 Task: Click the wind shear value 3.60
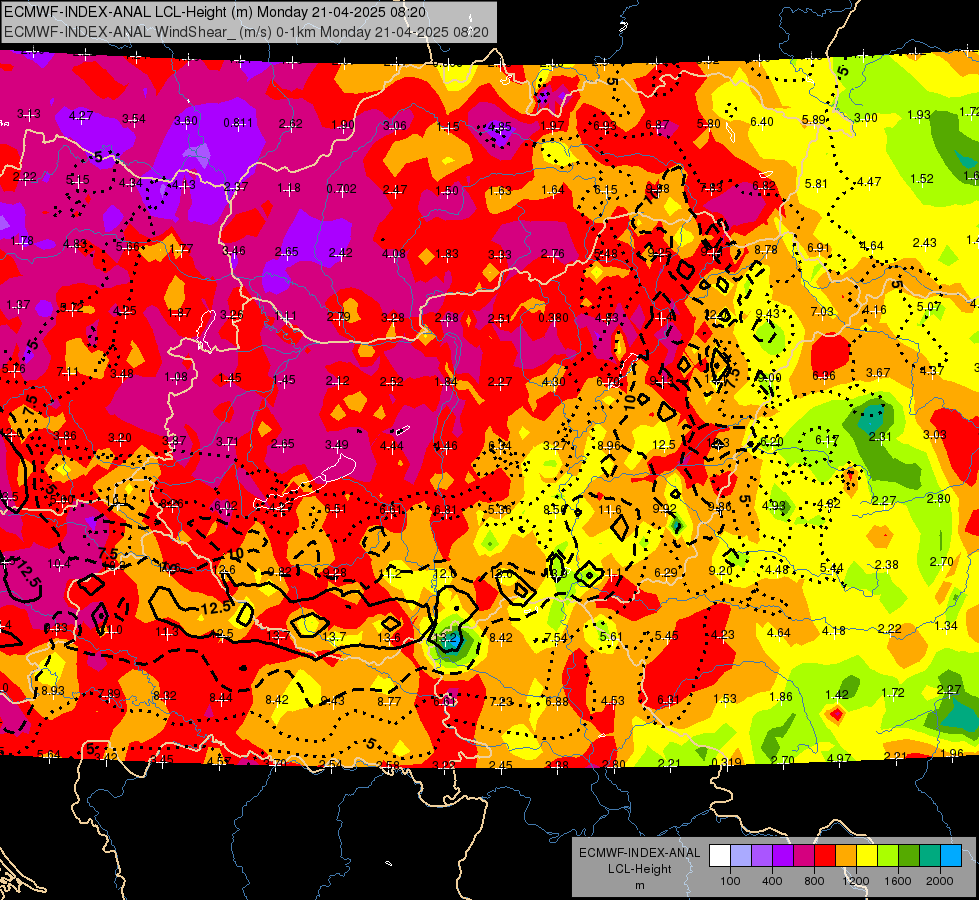coord(185,121)
